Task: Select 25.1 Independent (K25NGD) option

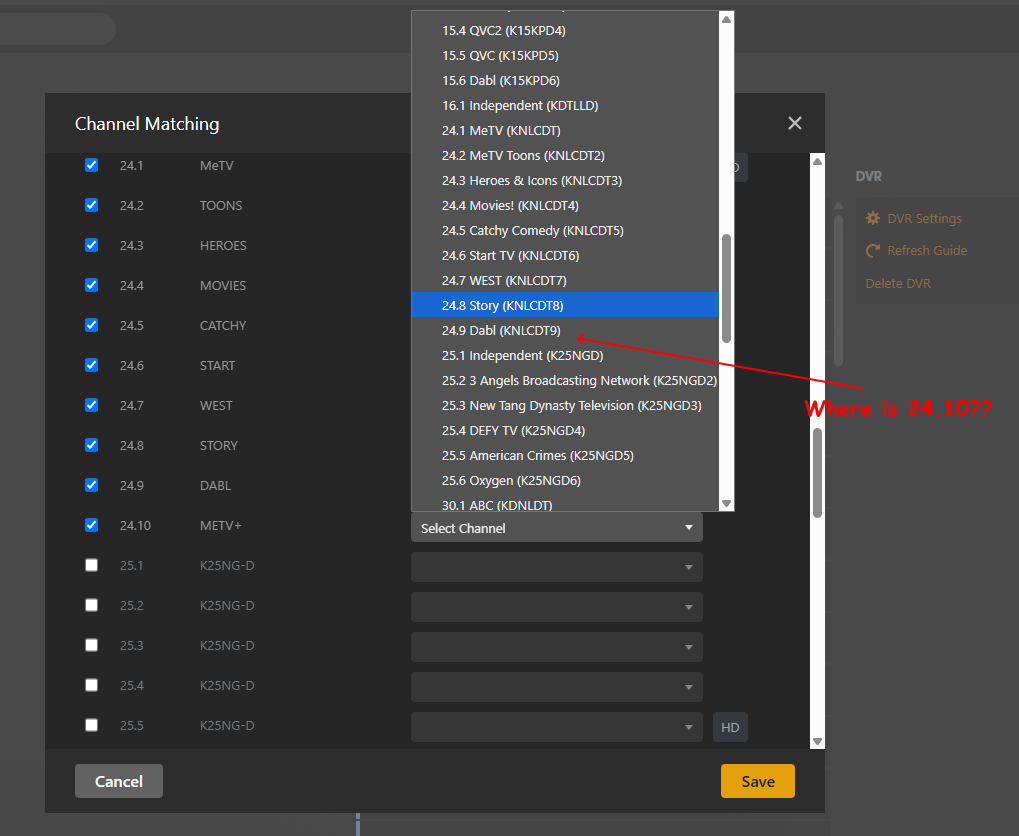Action: click(565, 356)
